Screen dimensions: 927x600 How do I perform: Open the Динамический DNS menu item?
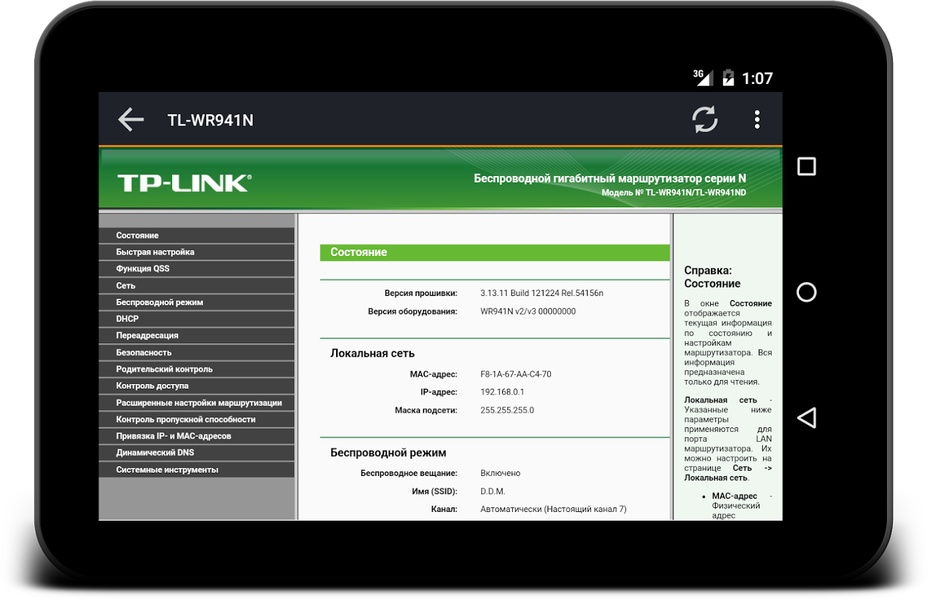(x=196, y=452)
